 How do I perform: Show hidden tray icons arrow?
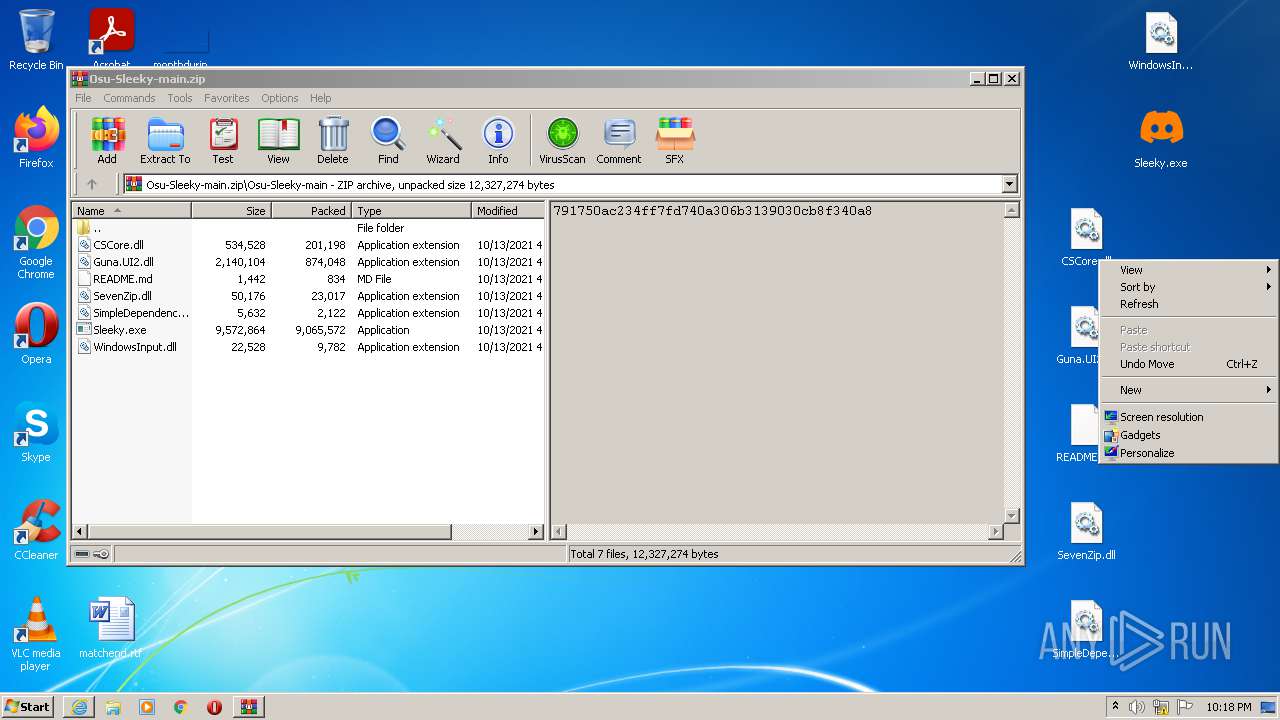point(1114,707)
